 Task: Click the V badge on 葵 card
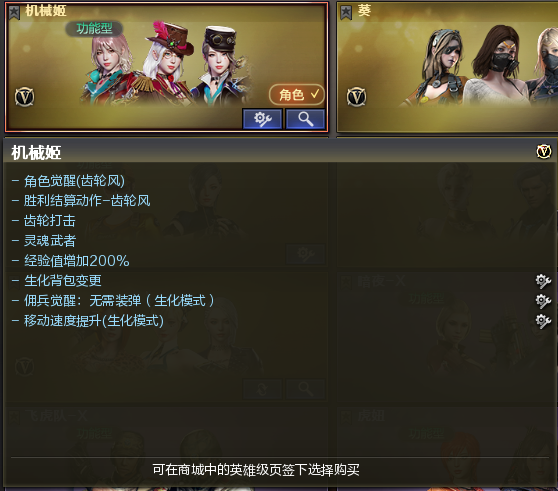tap(357, 97)
